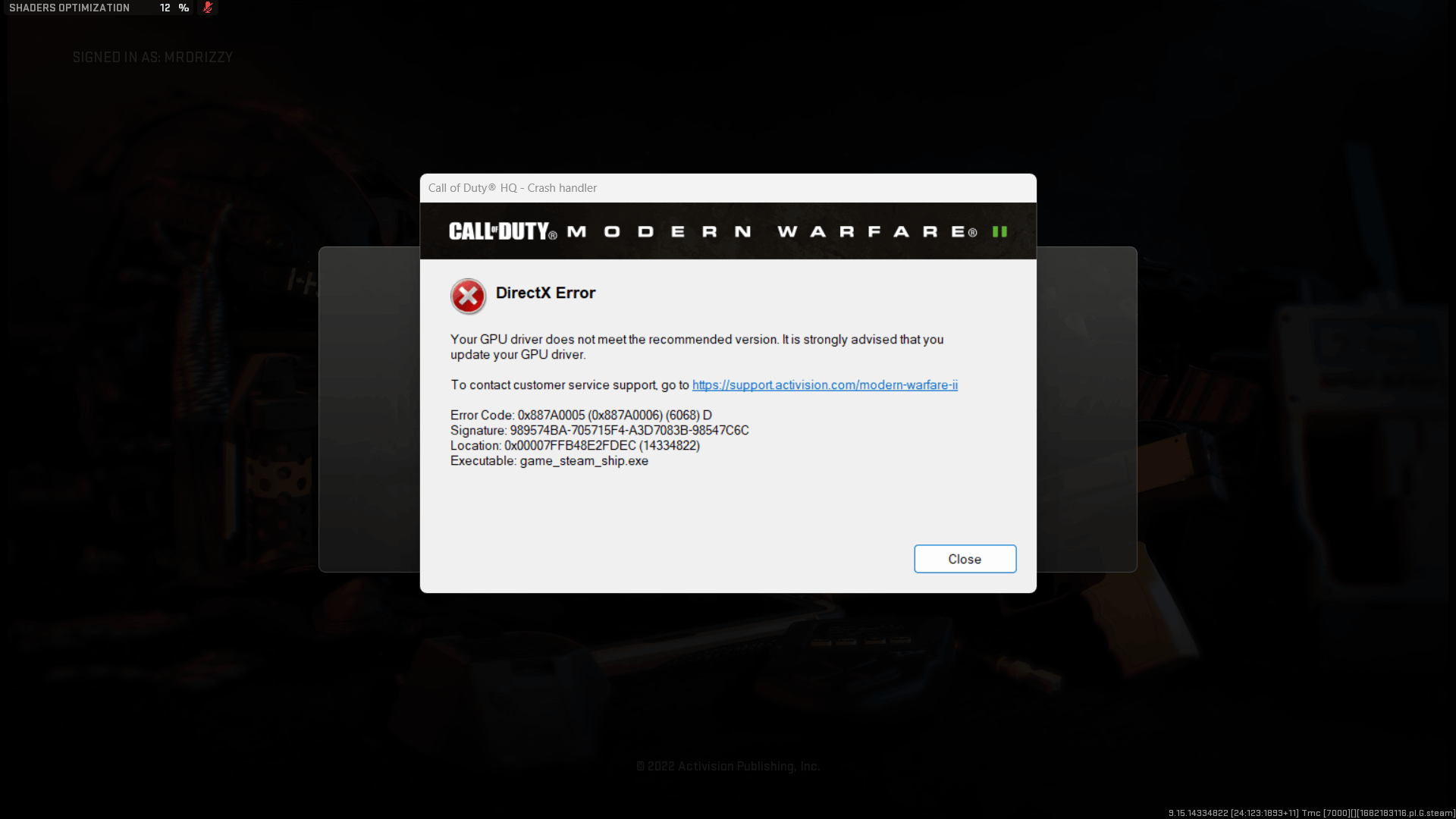Click the Crash handler title bar
1456x819 pixels.
tap(728, 188)
